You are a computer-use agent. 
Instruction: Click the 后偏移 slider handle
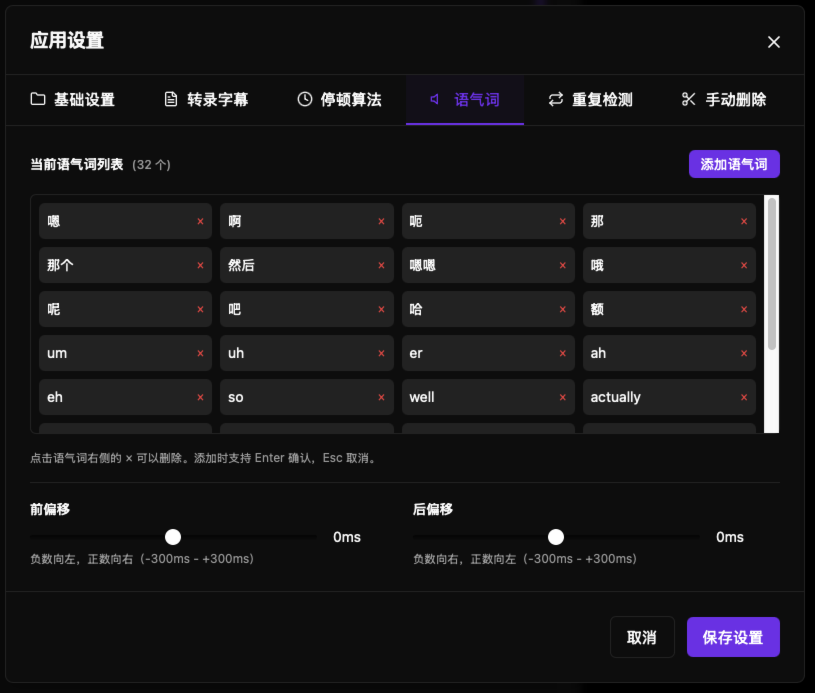(556, 537)
